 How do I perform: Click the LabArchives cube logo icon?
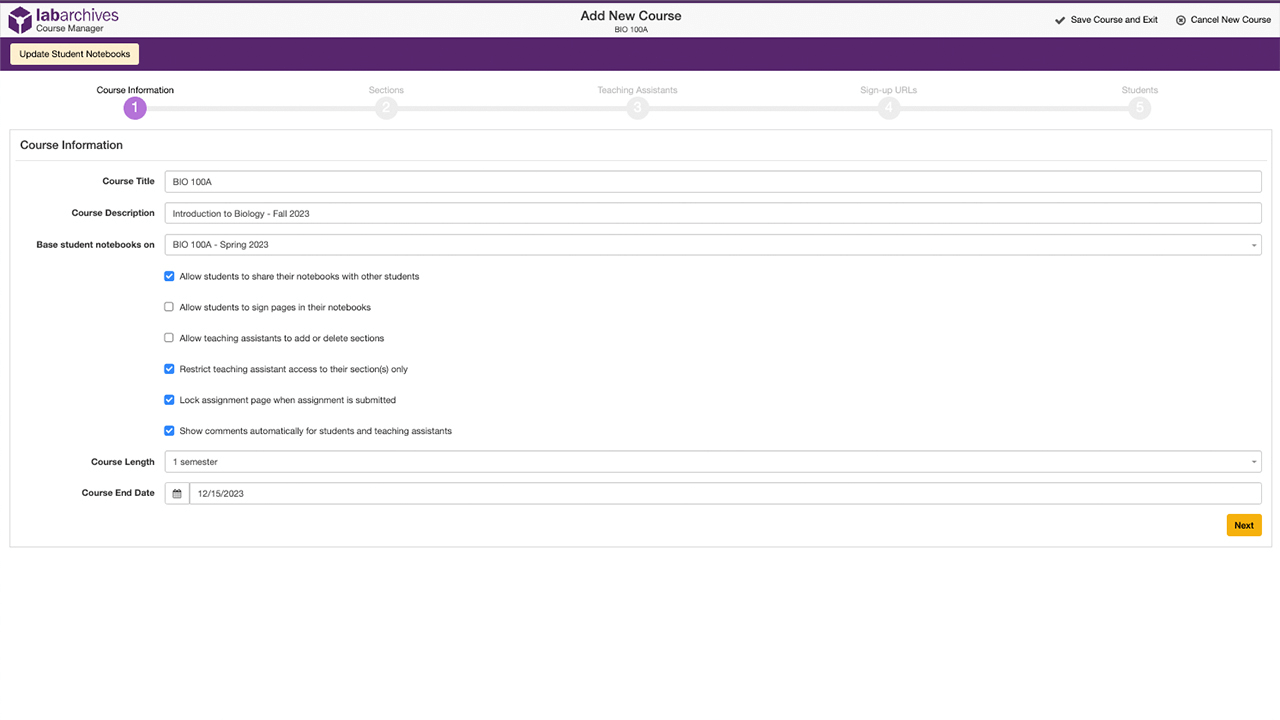[20, 19]
